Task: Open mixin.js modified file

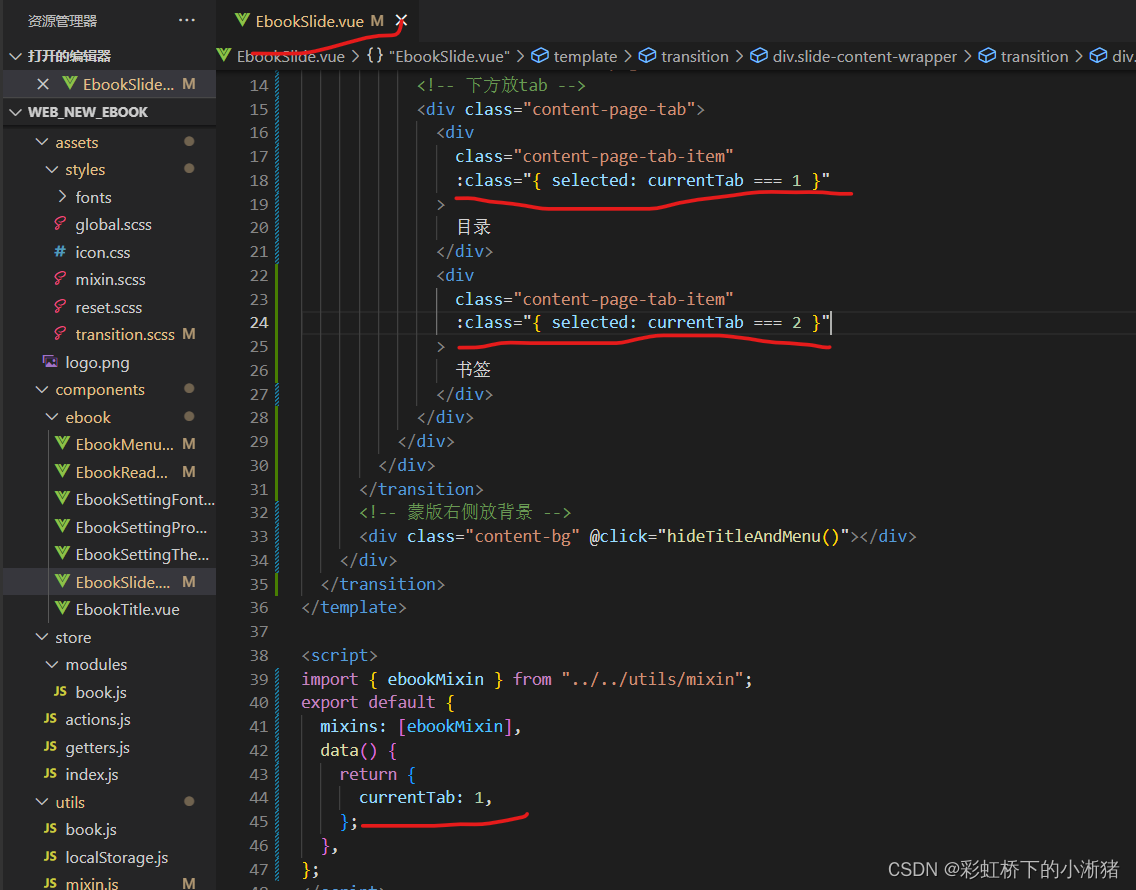Action: tap(92, 883)
